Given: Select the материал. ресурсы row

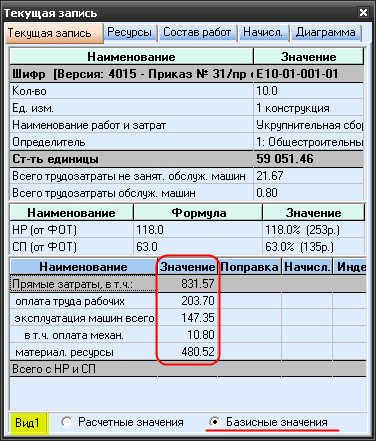Looking at the screenshot, I should pos(188,352).
